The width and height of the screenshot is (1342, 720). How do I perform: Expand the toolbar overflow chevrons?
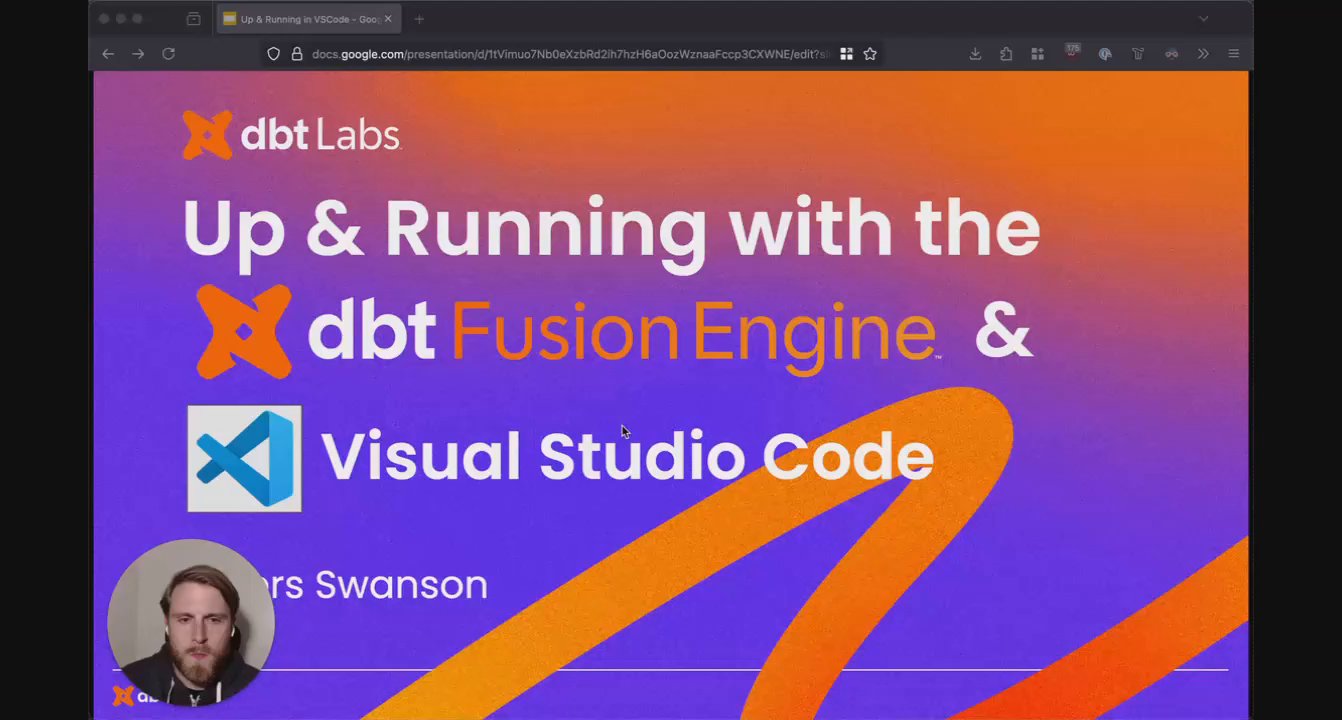1203,54
